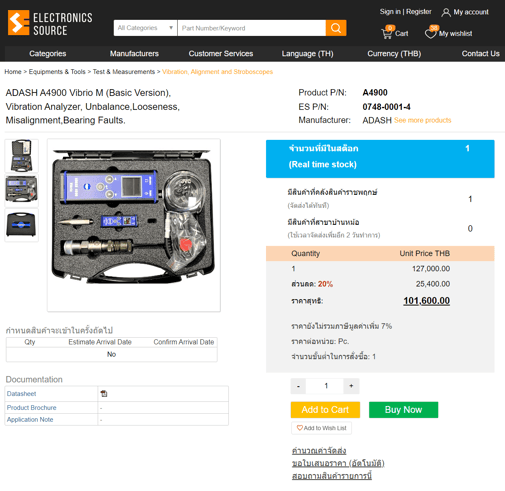
Task: Open the Categories menu
Action: click(x=48, y=54)
